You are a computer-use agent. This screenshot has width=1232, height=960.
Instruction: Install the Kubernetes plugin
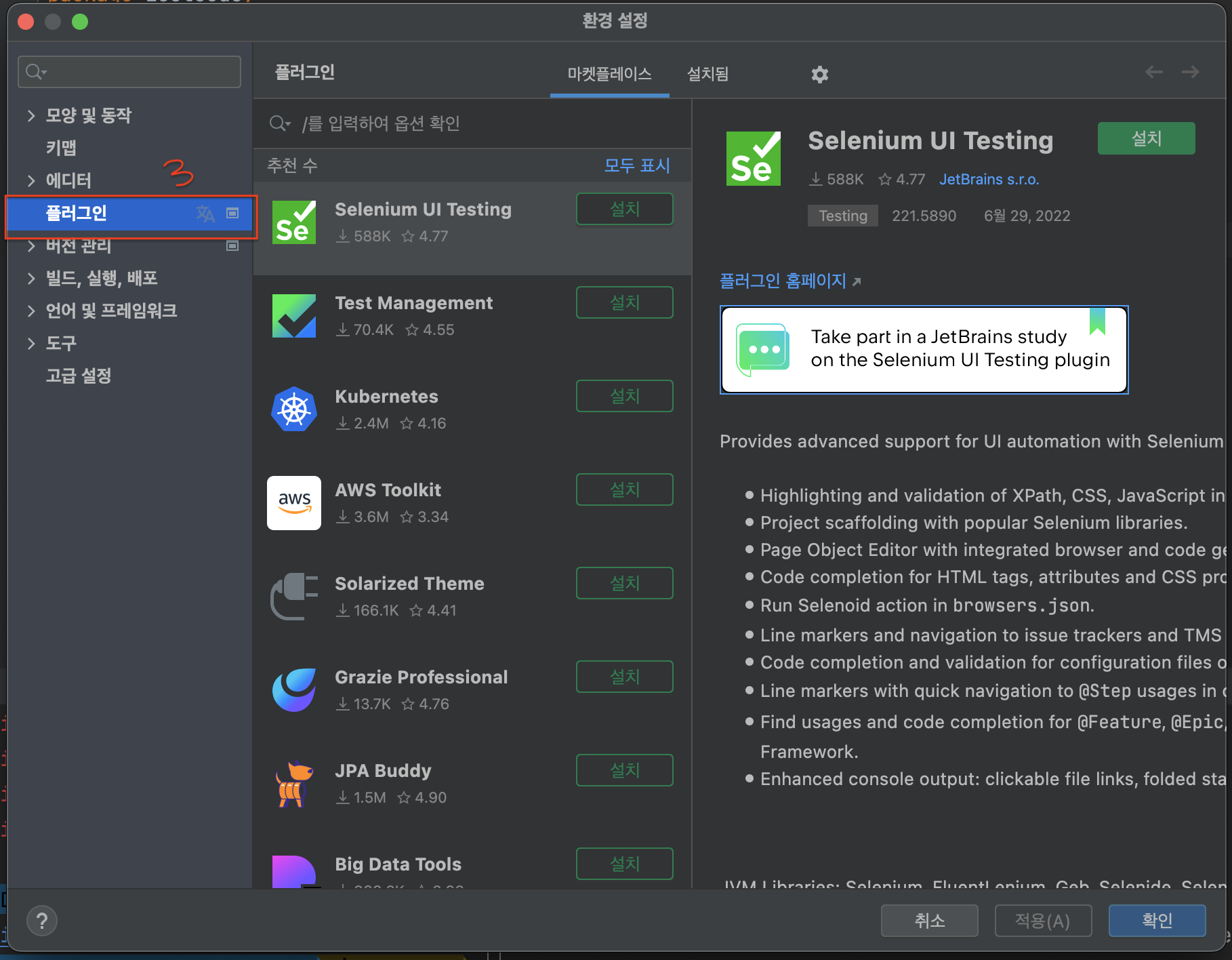click(x=624, y=396)
